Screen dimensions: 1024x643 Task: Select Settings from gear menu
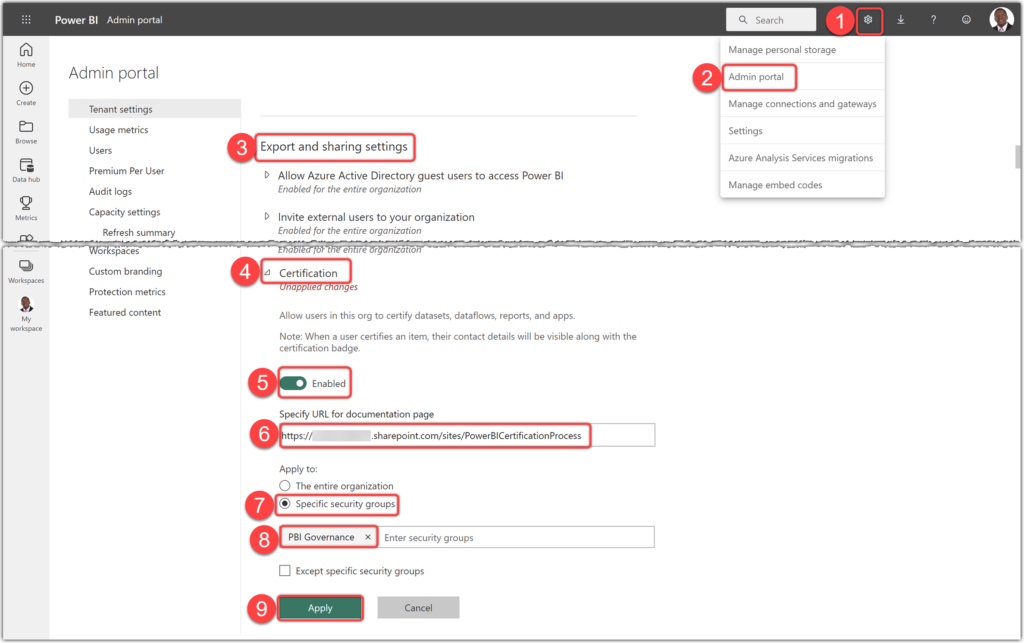[802, 131]
